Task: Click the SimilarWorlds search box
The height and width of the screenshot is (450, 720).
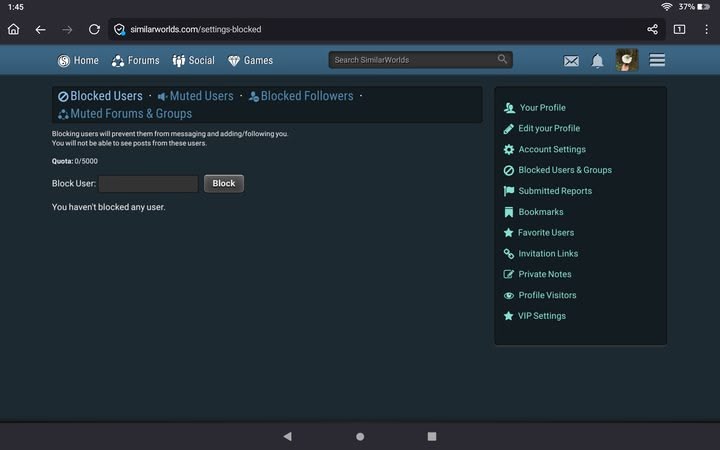Action: coord(412,60)
